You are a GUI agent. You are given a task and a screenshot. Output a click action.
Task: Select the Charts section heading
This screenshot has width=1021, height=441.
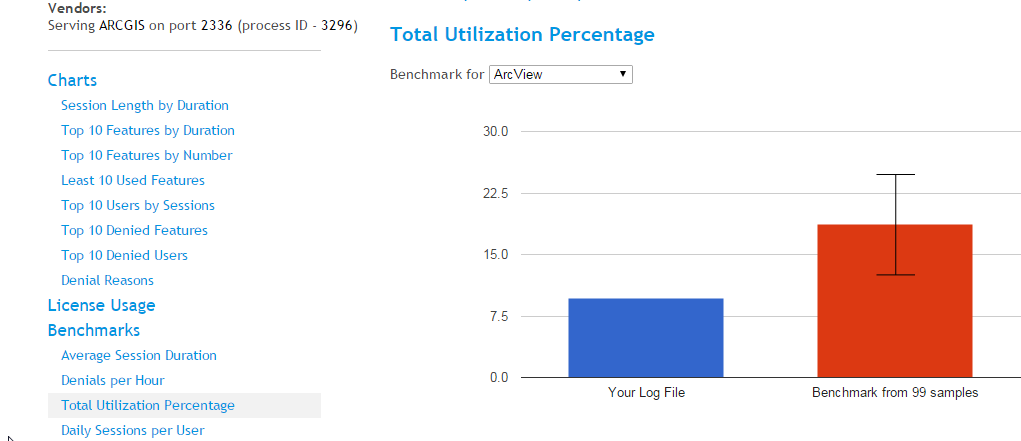point(72,80)
